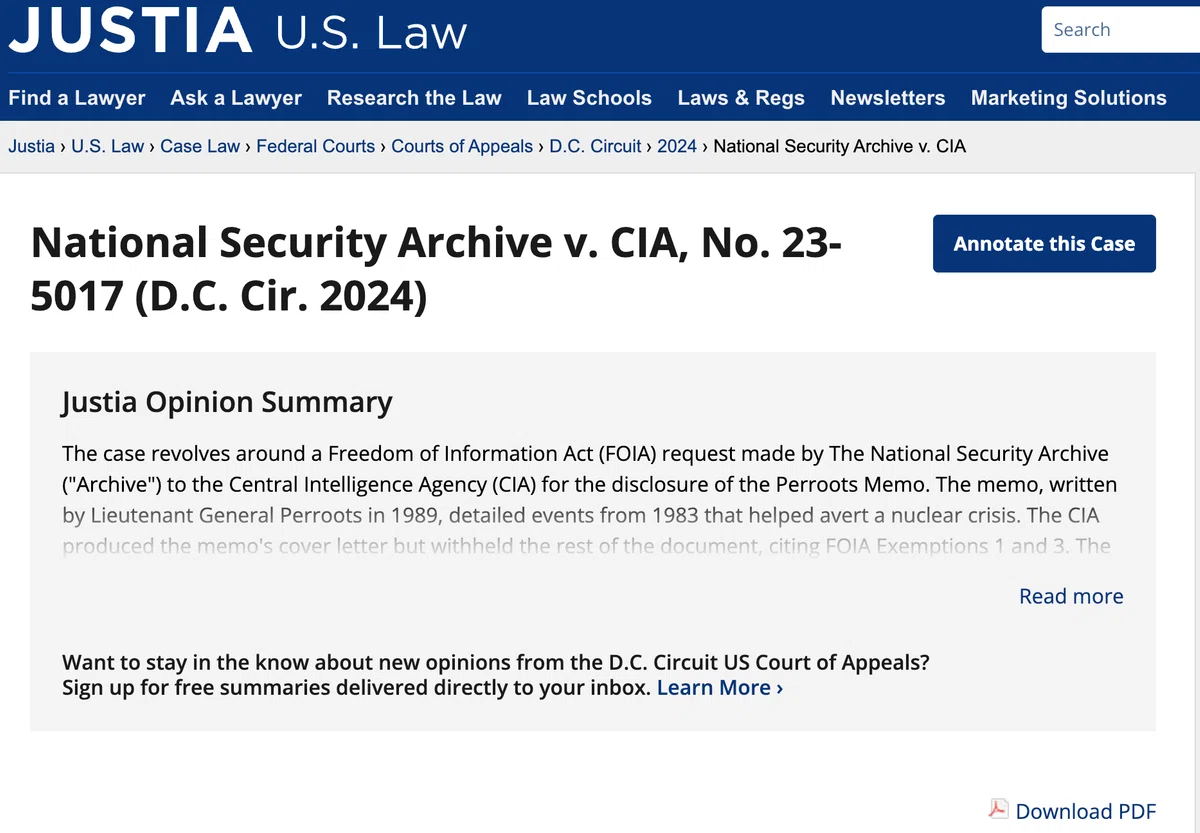Click the Annotate this Case button
1200x833 pixels.
click(x=1044, y=243)
